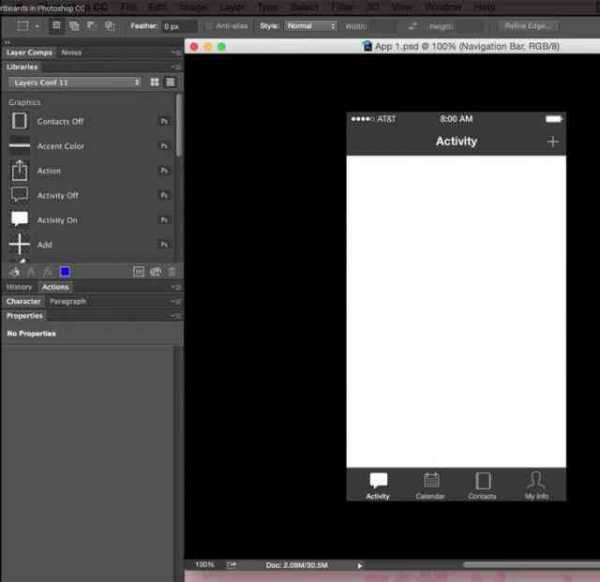Click the Width input field
This screenshot has height=582, width=600.
point(382,26)
